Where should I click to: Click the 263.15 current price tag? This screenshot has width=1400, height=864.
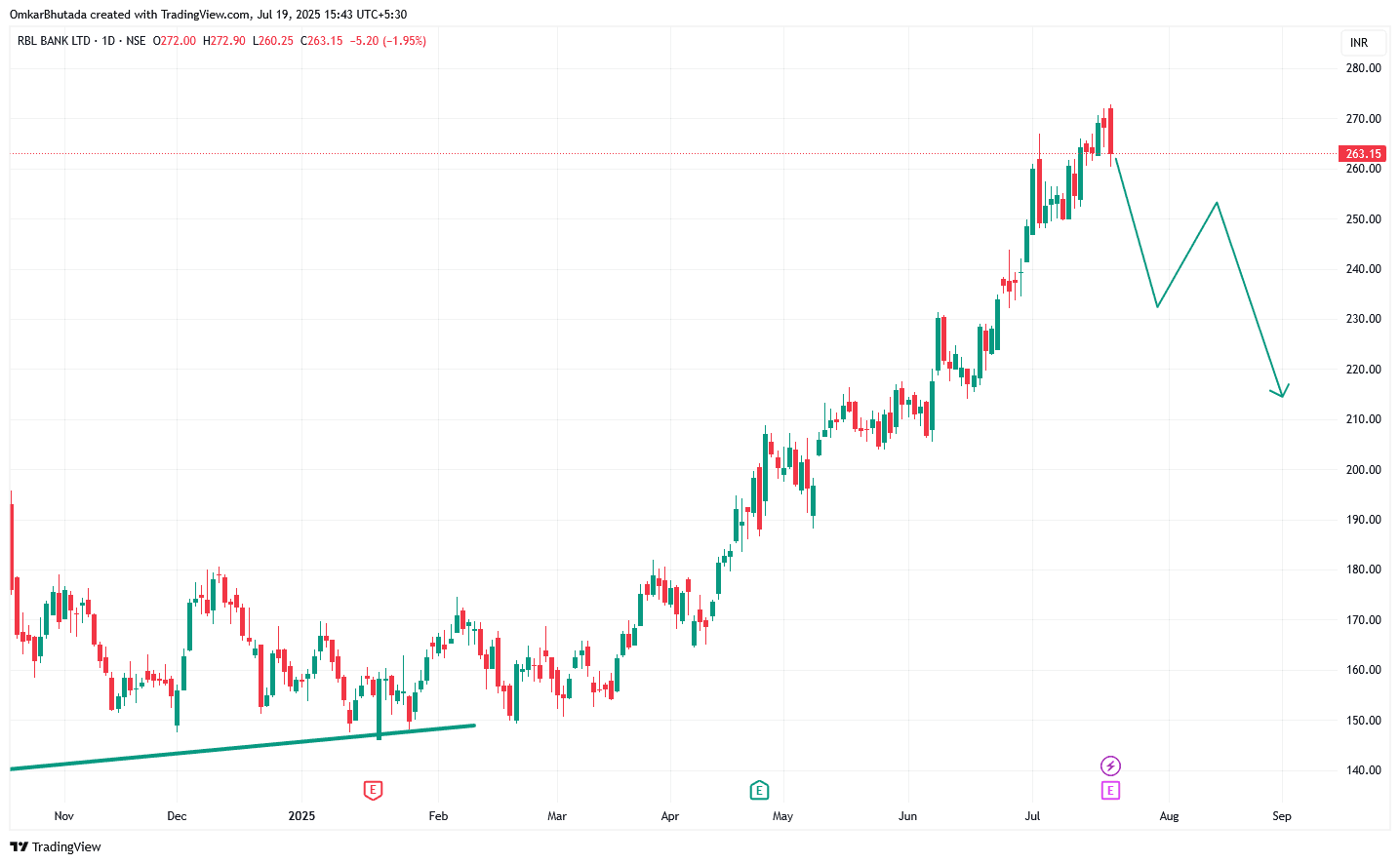click(x=1363, y=154)
